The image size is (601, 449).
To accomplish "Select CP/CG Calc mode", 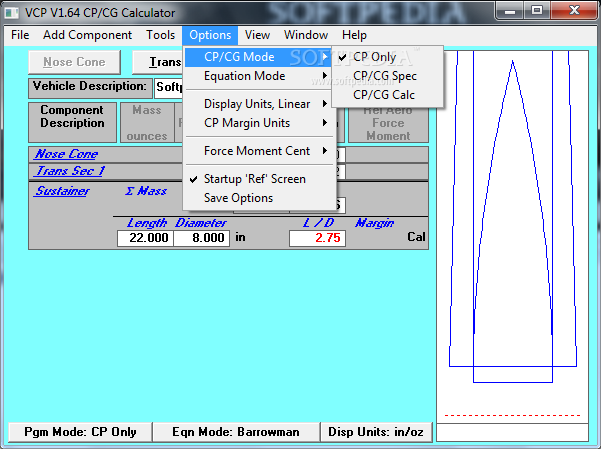I will pos(388,95).
